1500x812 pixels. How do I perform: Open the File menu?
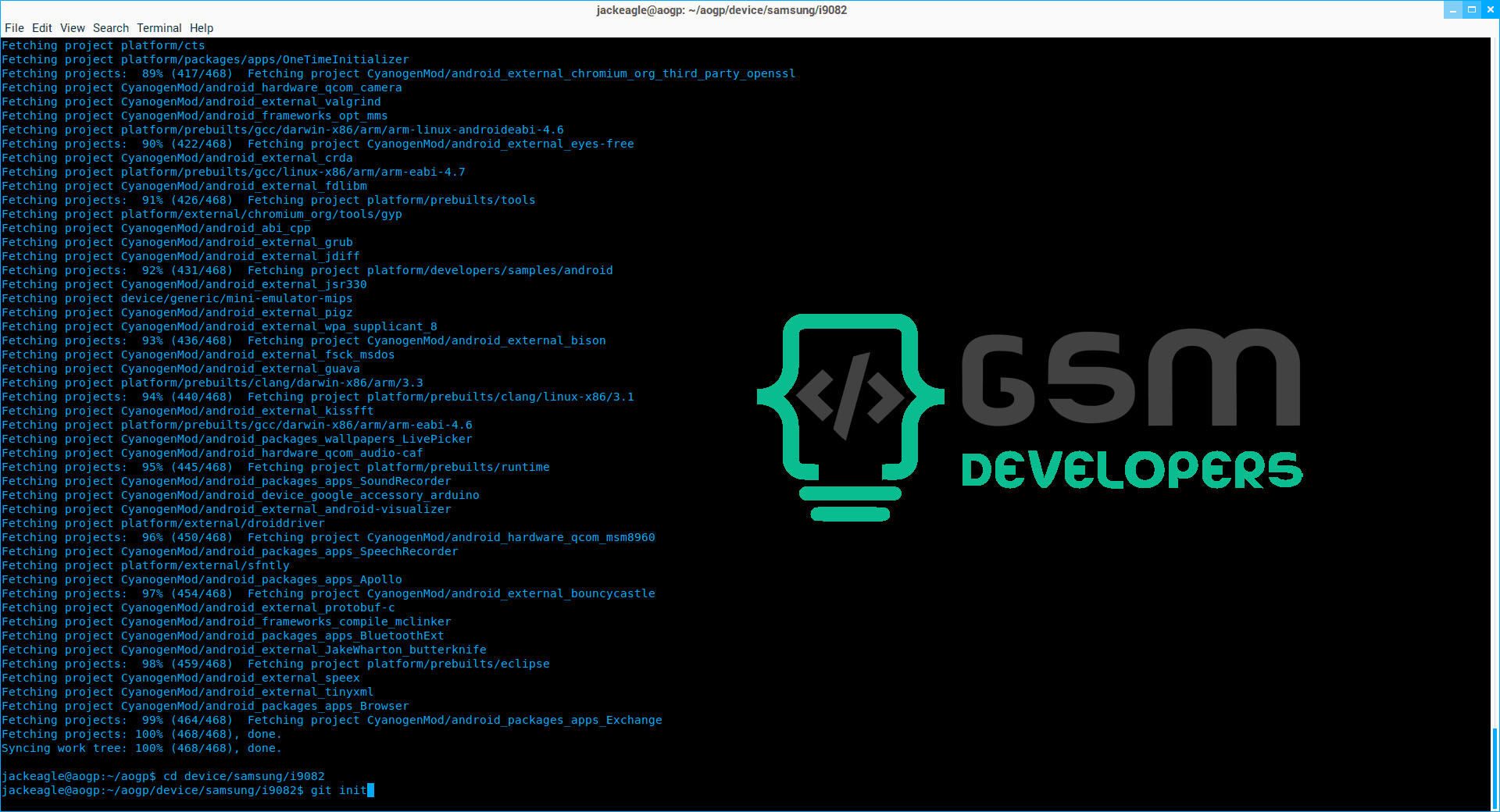pos(14,28)
